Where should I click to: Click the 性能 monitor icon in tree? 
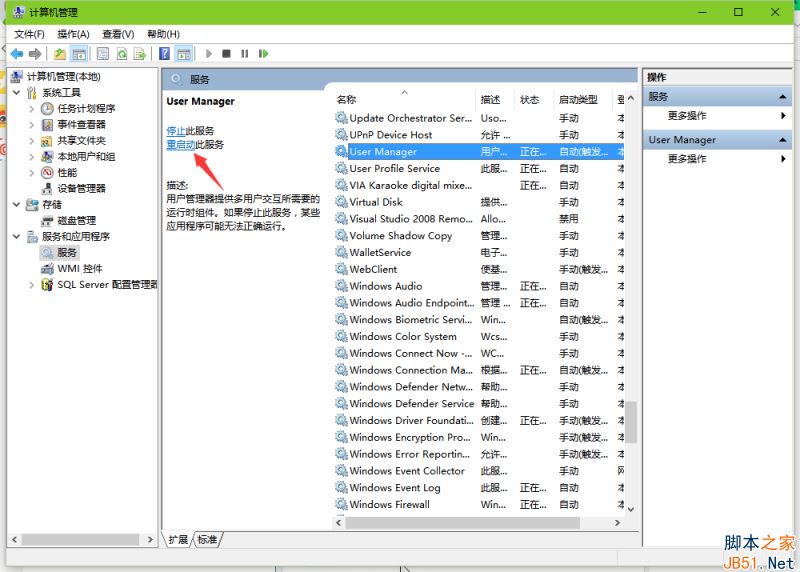coord(47,172)
